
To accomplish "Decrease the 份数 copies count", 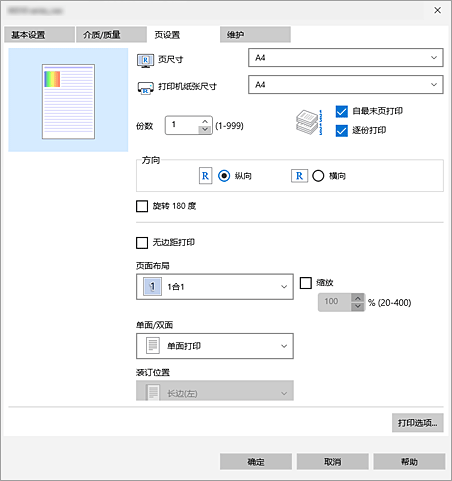I will click(x=205, y=129).
